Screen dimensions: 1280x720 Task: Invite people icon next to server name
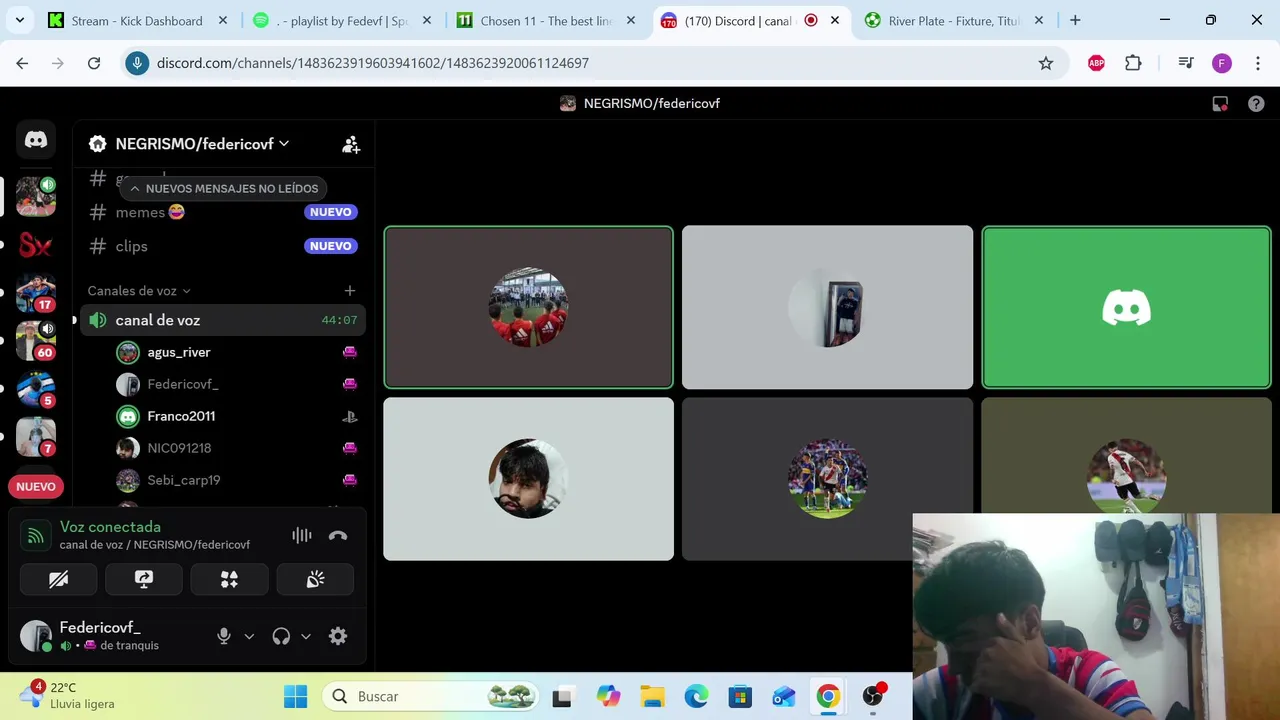point(351,144)
